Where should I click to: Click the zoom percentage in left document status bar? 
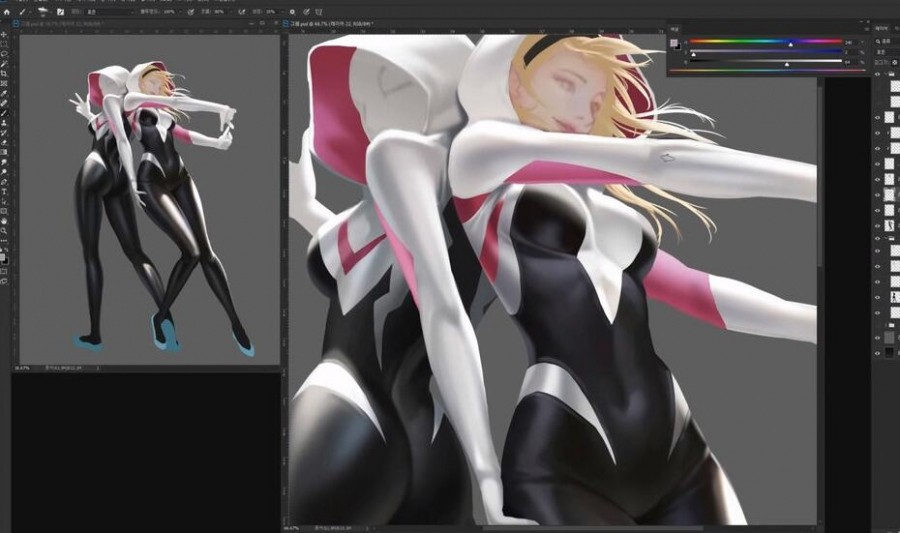pyautogui.click(x=22, y=368)
